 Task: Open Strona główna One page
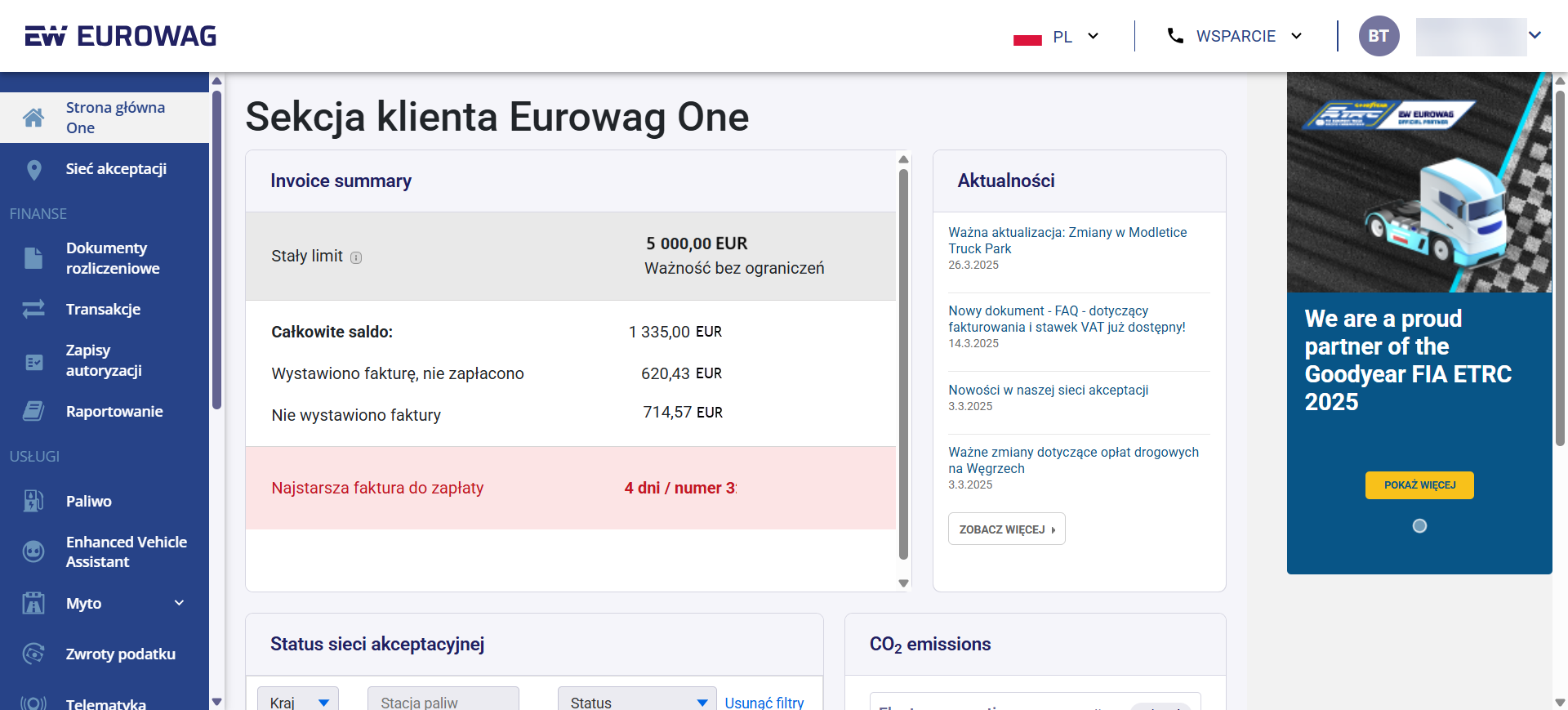click(105, 118)
